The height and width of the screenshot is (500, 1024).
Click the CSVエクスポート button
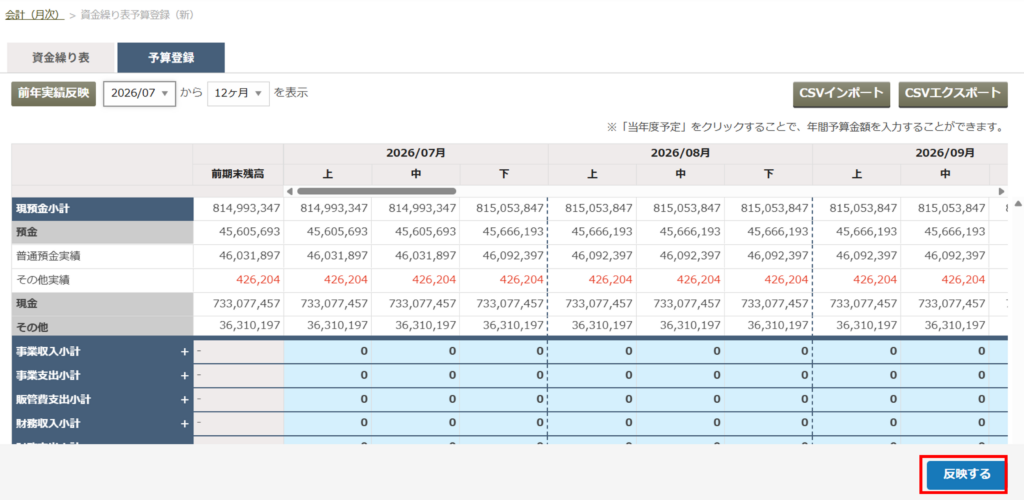[953, 93]
